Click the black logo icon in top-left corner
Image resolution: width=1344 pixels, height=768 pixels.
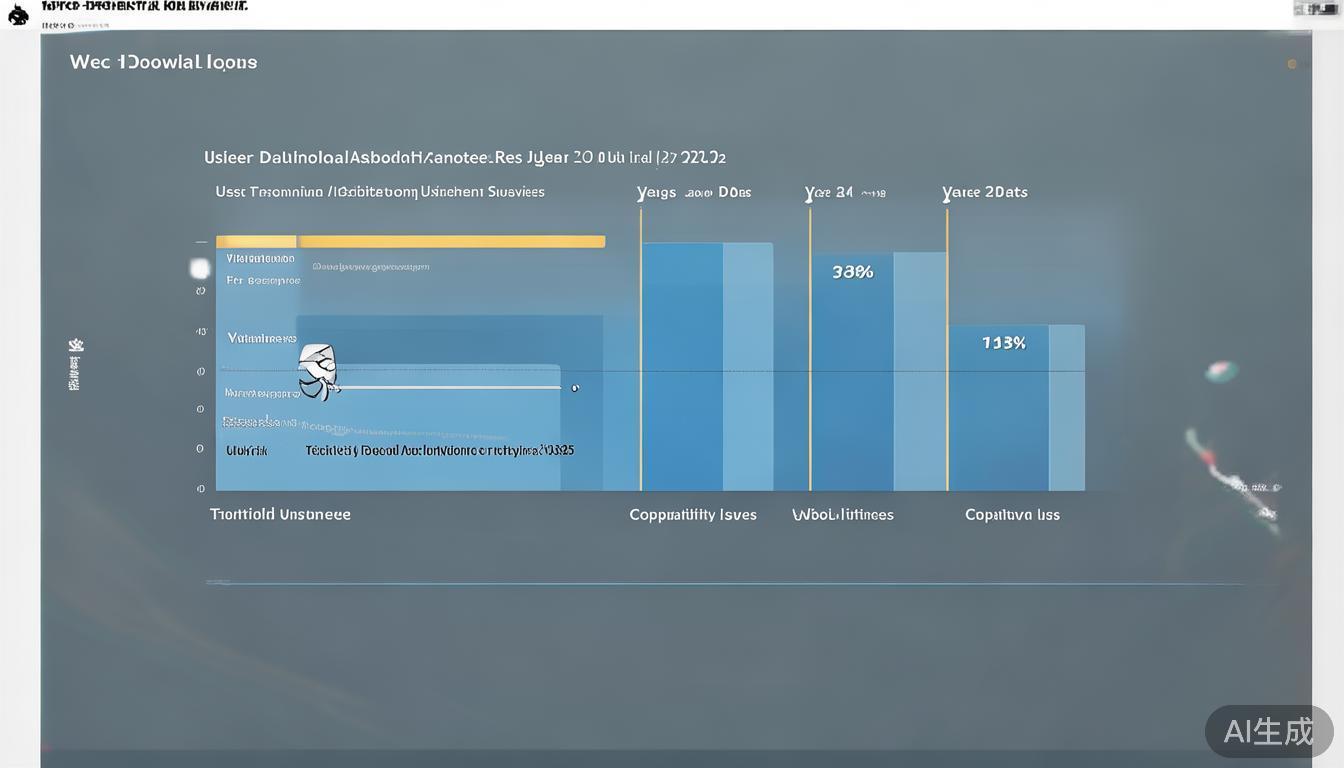tap(18, 14)
